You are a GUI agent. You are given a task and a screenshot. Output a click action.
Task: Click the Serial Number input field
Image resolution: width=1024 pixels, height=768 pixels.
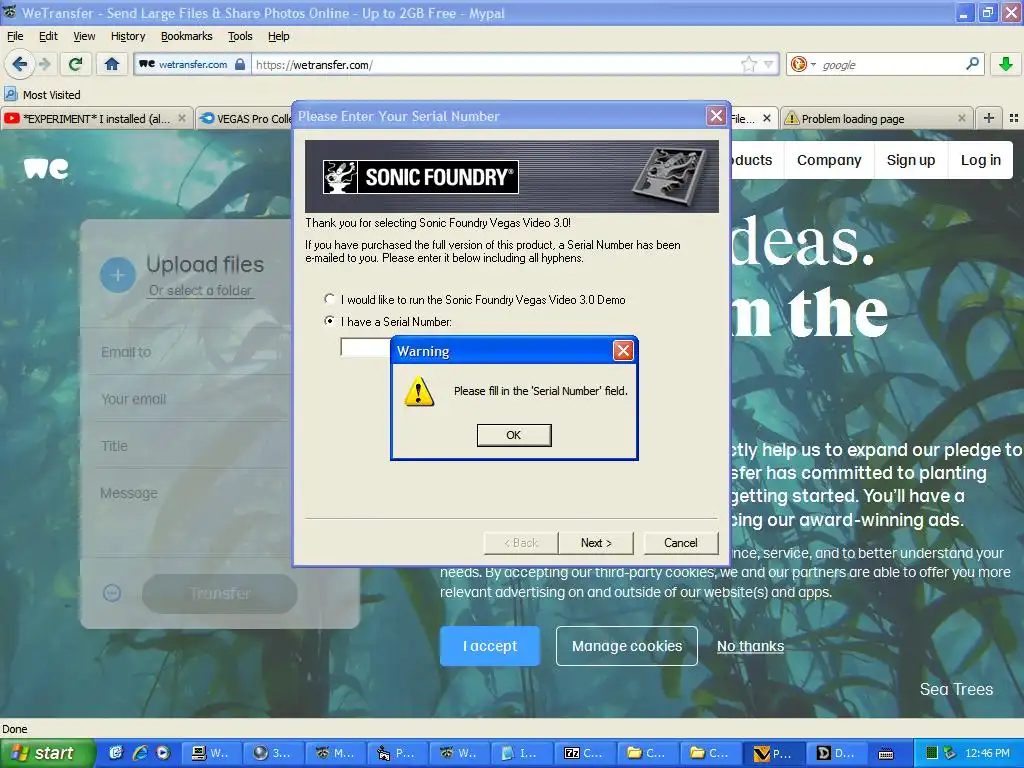[x=366, y=347]
